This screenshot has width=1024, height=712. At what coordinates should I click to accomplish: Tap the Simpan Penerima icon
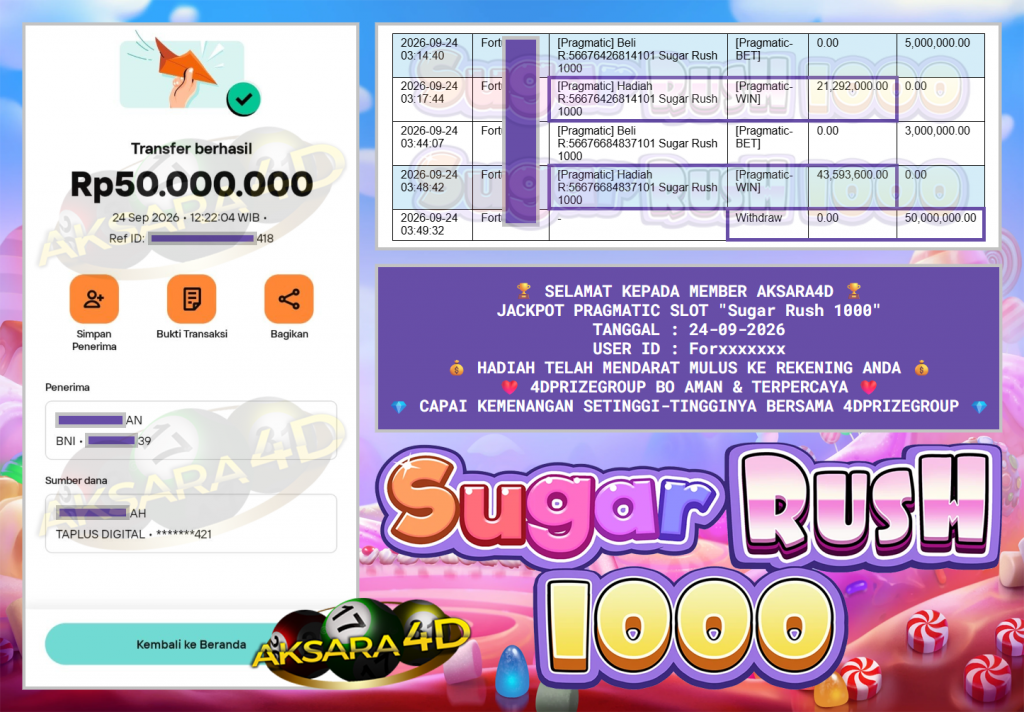[x=94, y=299]
